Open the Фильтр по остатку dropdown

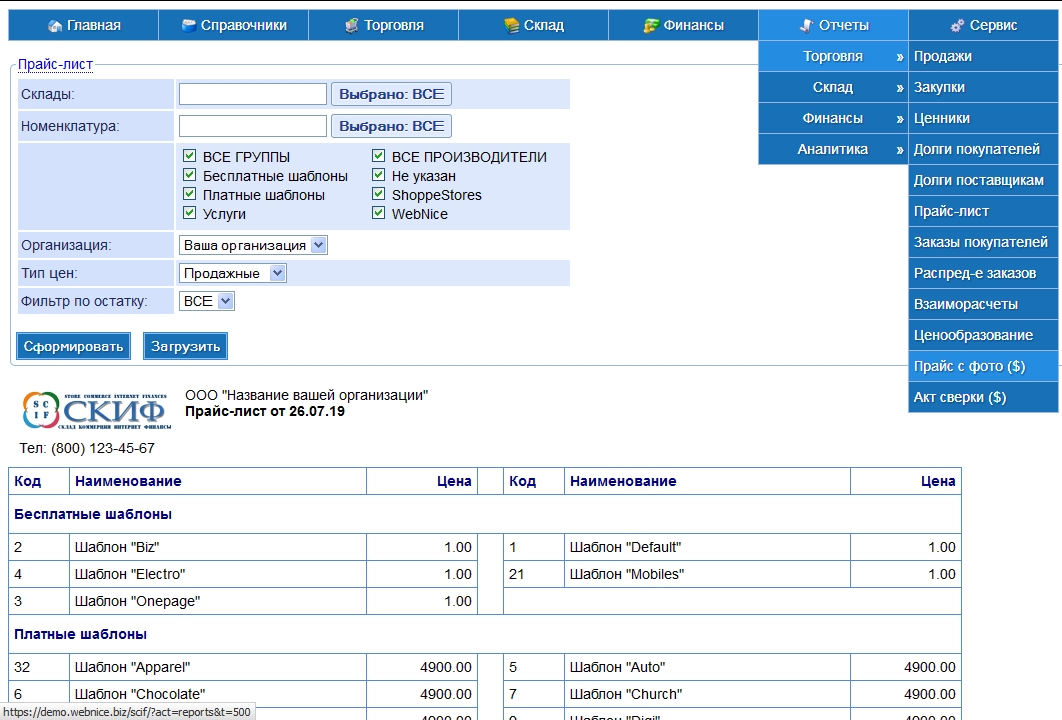tap(207, 301)
